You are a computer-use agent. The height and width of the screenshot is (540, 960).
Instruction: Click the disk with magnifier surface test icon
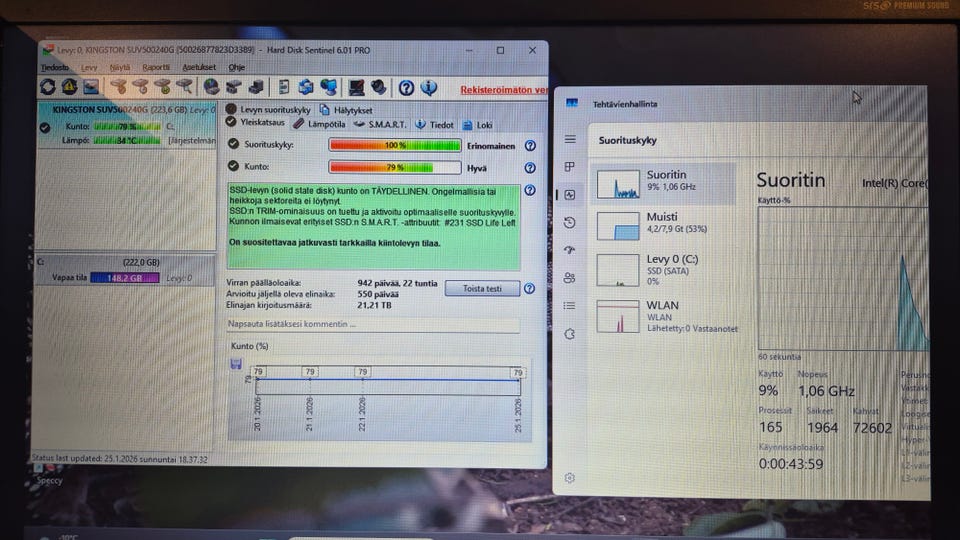(185, 87)
